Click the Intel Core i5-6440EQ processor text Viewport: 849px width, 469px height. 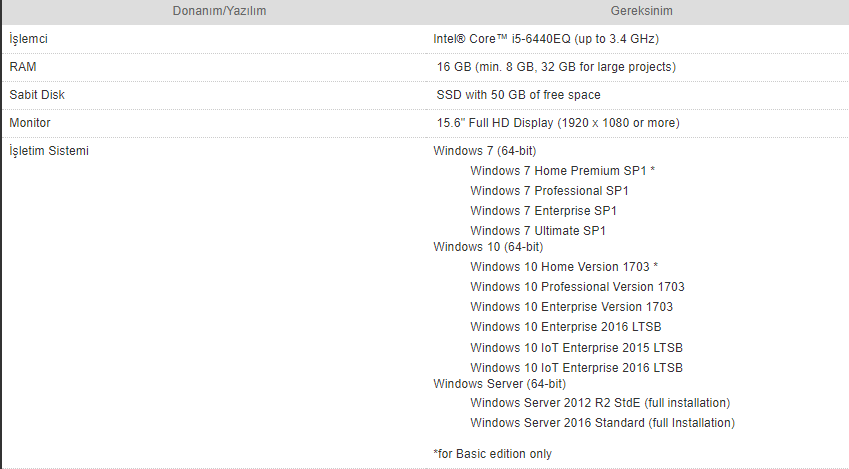545,39
